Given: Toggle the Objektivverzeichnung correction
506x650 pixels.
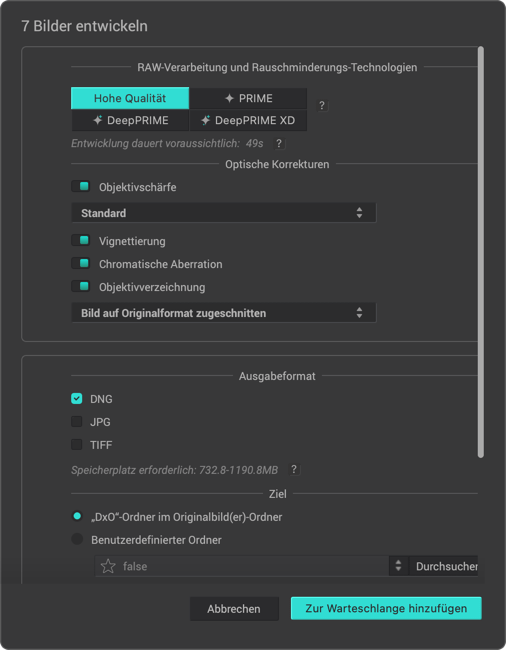Looking at the screenshot, I should (81, 286).
